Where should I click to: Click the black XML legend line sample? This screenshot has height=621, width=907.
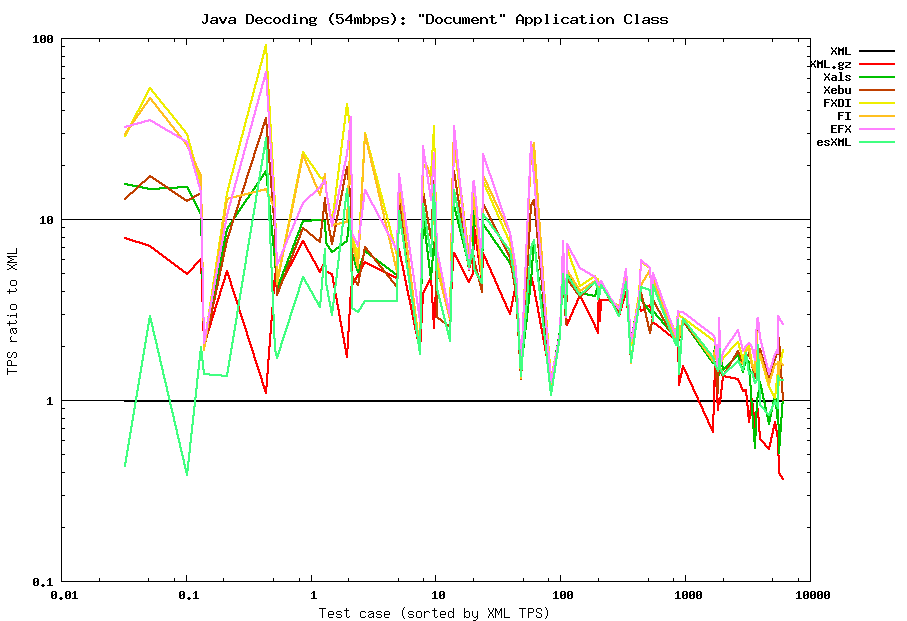(876, 51)
